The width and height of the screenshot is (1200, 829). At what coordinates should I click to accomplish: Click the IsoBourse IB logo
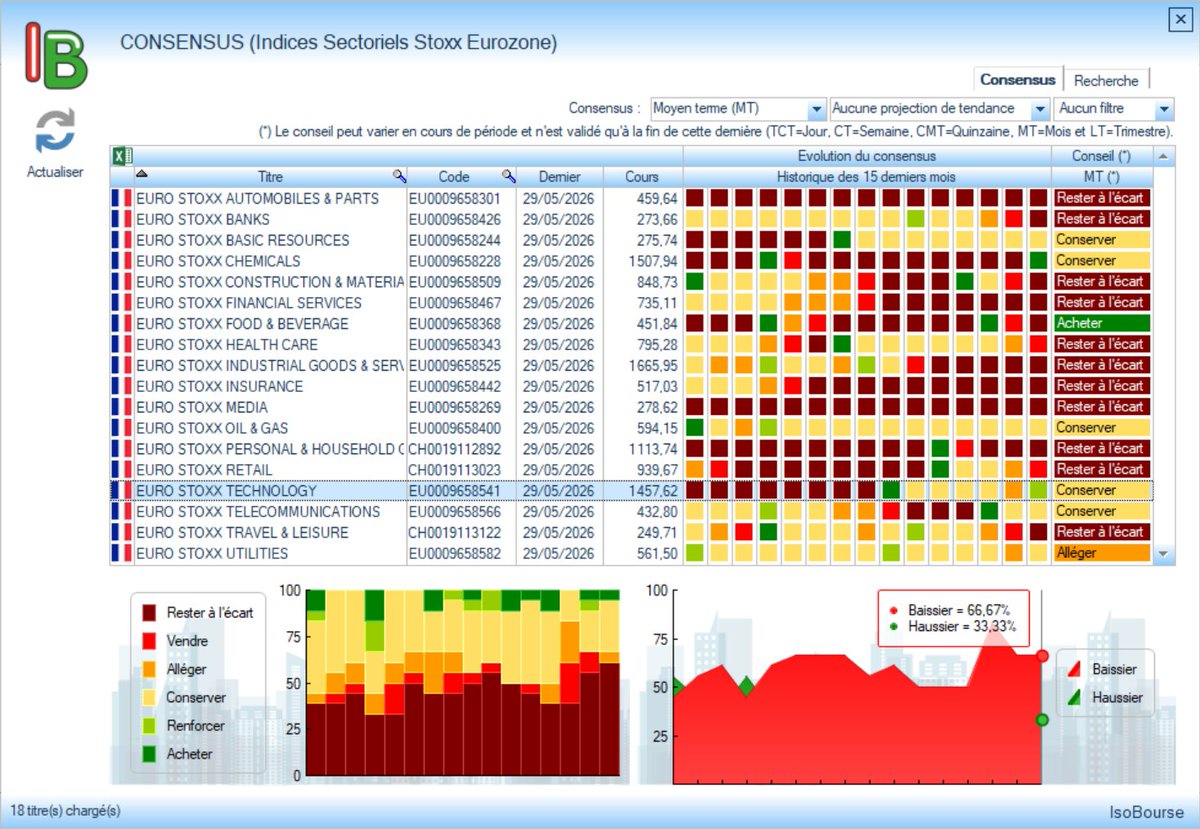(x=56, y=57)
